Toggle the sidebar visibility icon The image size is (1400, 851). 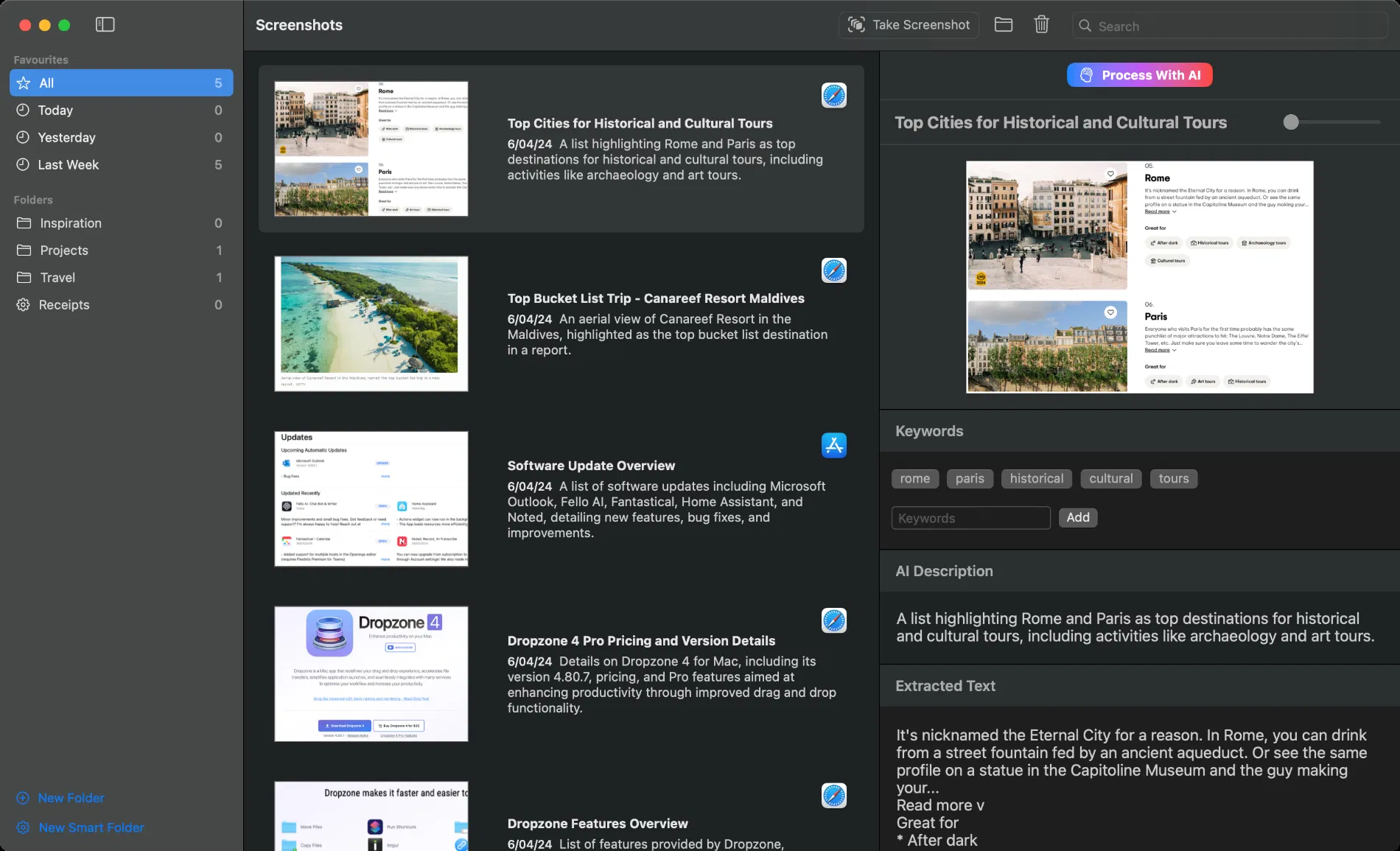point(105,25)
